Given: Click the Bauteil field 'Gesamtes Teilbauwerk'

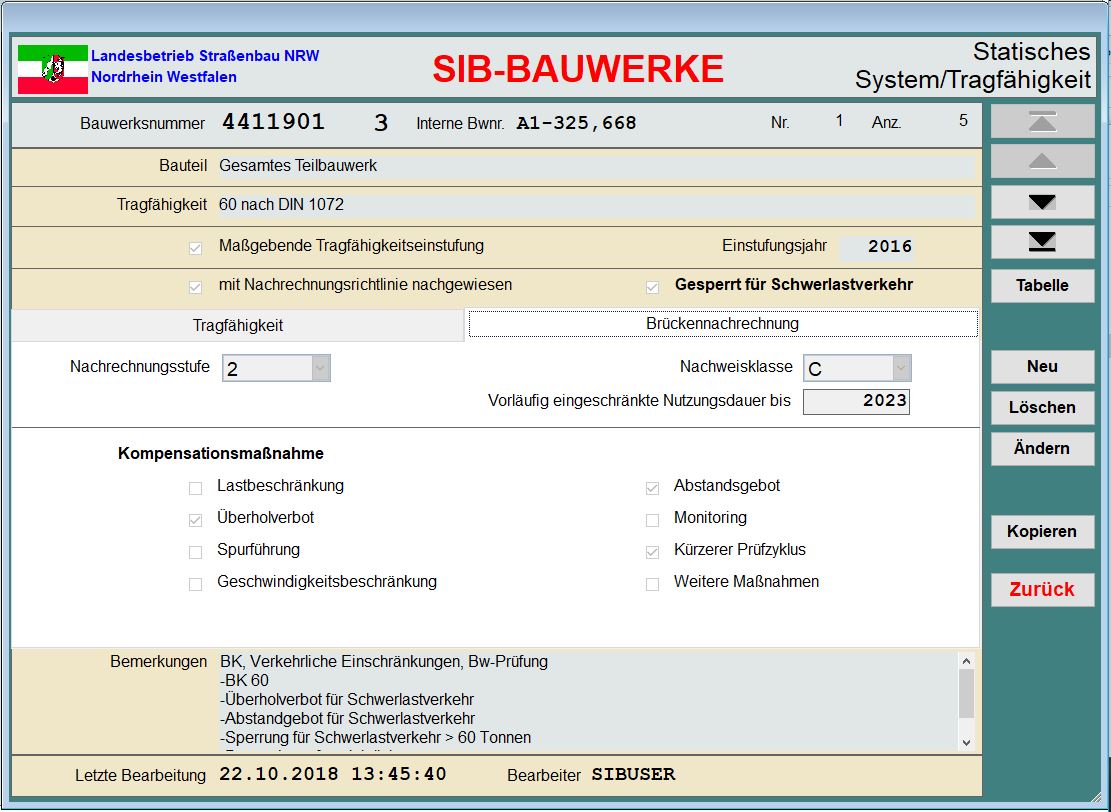Looking at the screenshot, I should click(x=595, y=166).
